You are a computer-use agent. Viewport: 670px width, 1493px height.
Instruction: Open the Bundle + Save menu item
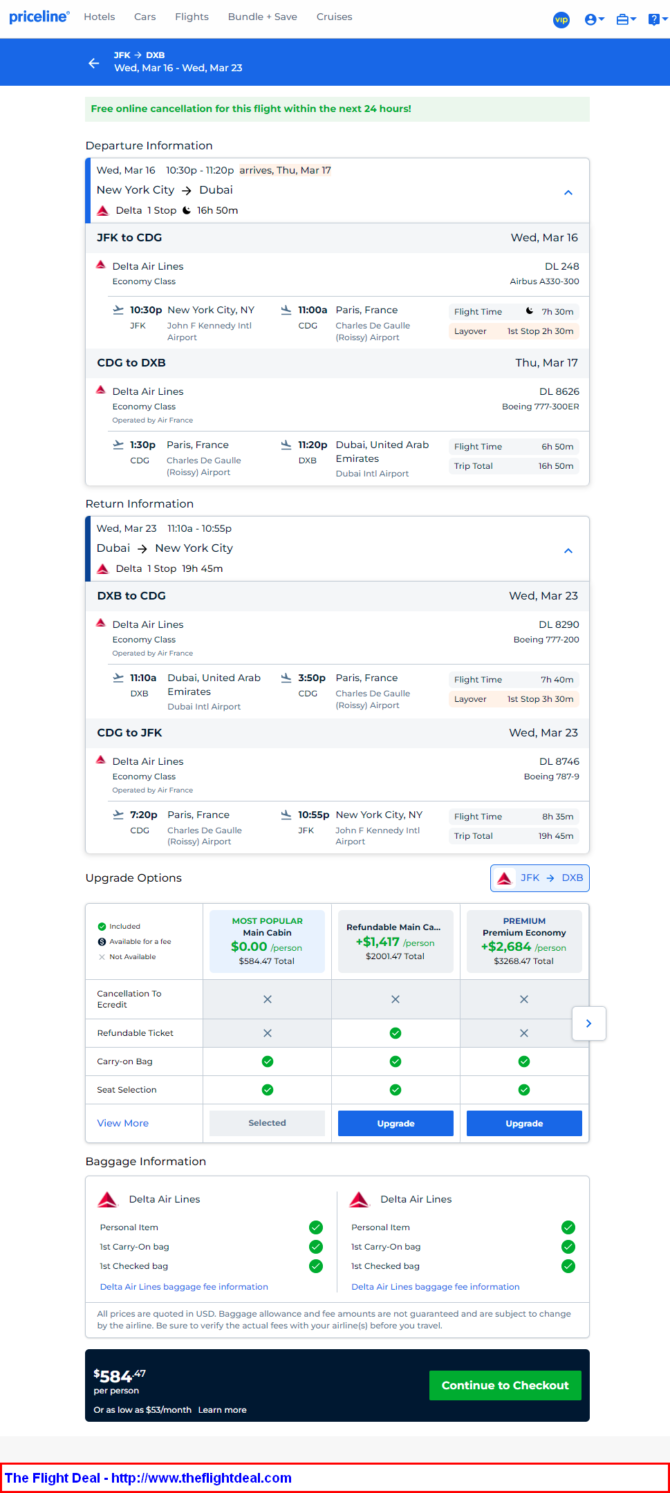pos(262,17)
